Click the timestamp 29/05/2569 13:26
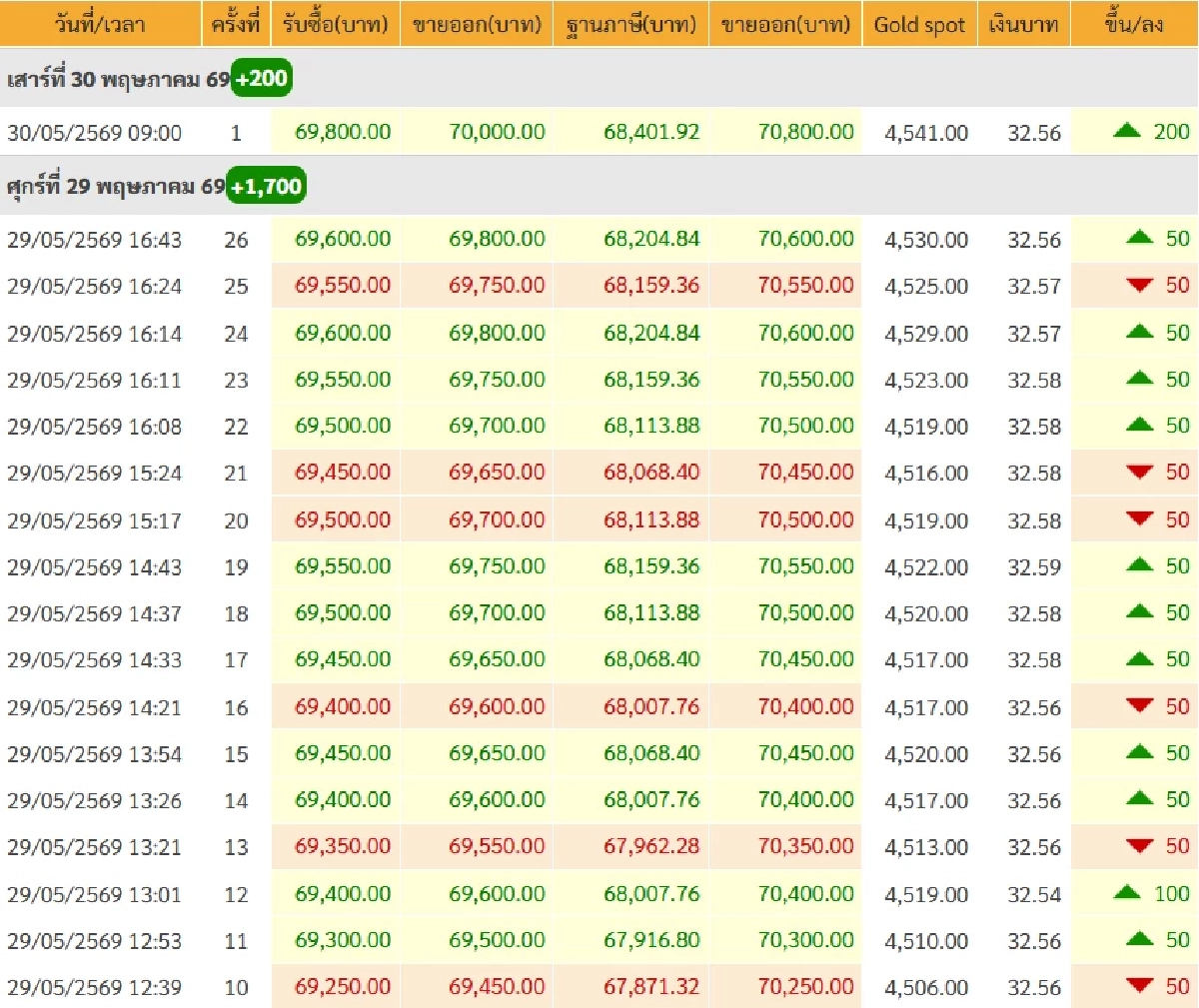This screenshot has height=1008, width=1199. [94, 801]
